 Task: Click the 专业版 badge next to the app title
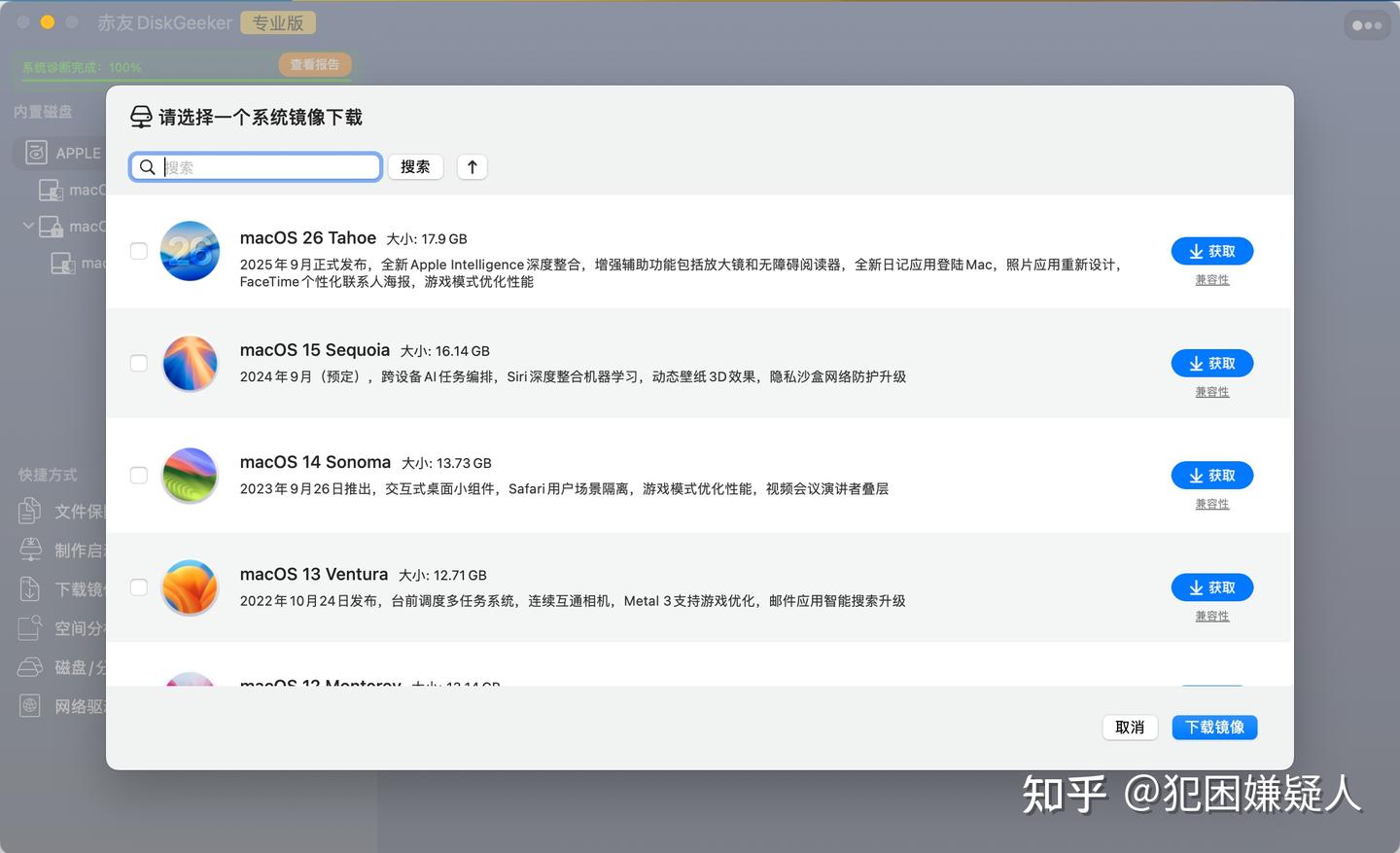pos(278,22)
